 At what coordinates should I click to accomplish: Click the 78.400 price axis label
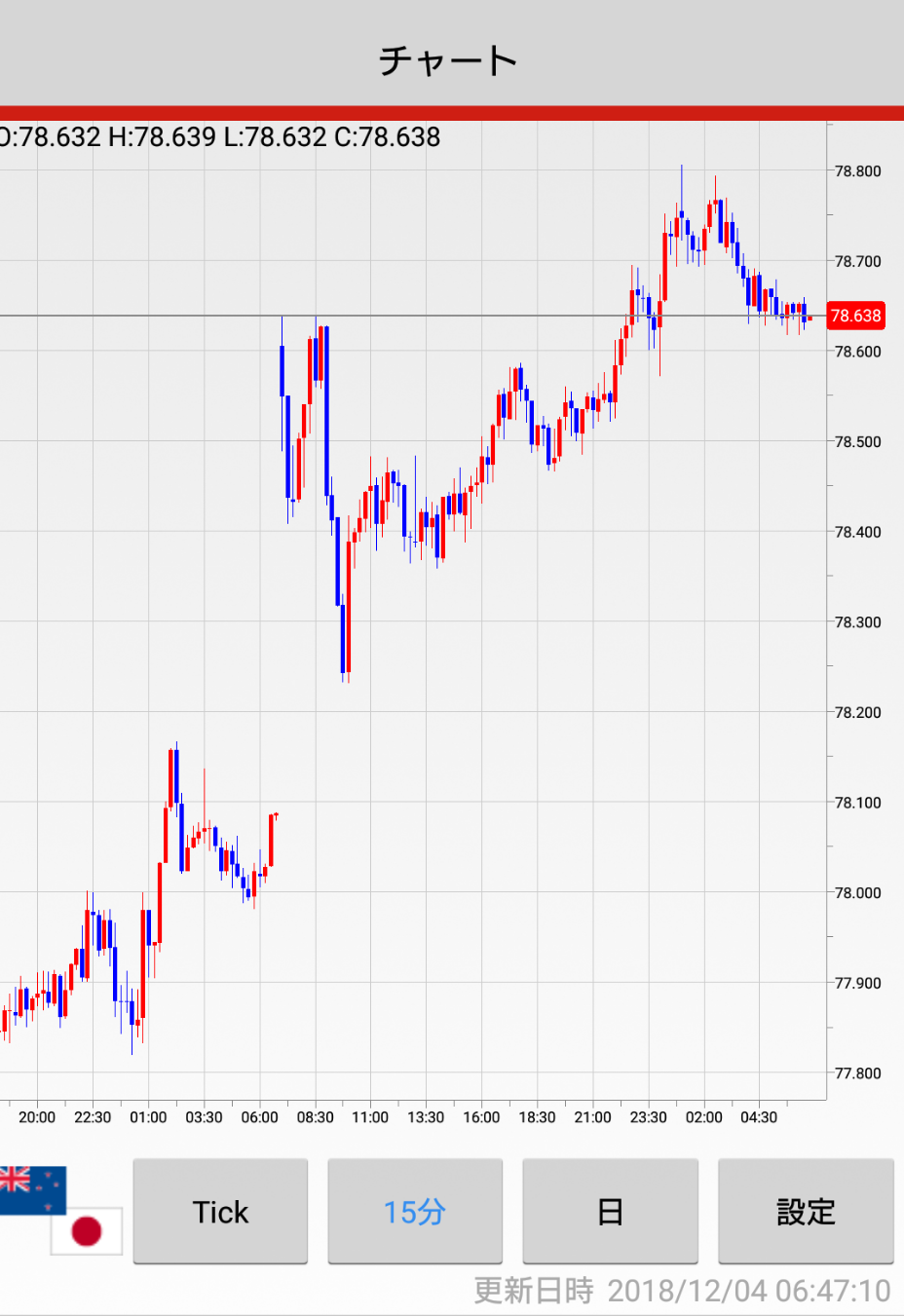(x=857, y=532)
